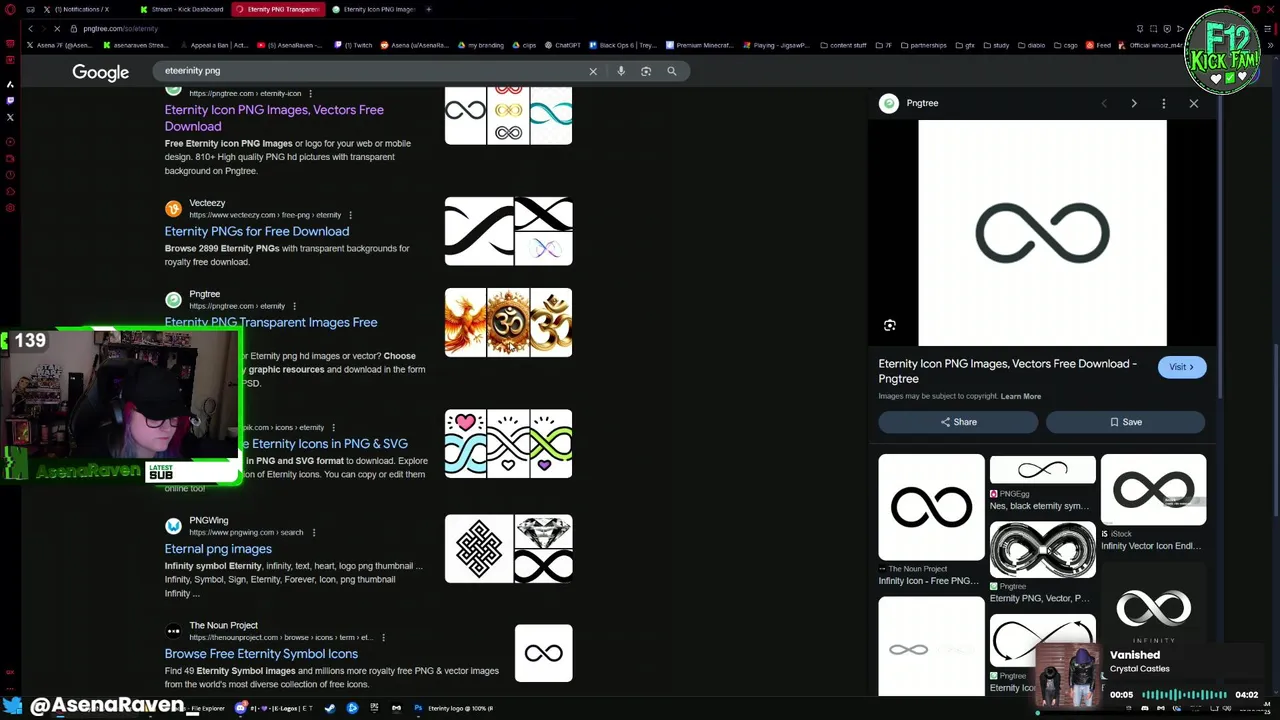Share the previewed eternity image
The height and width of the screenshot is (720, 1280).
pyautogui.click(x=958, y=422)
